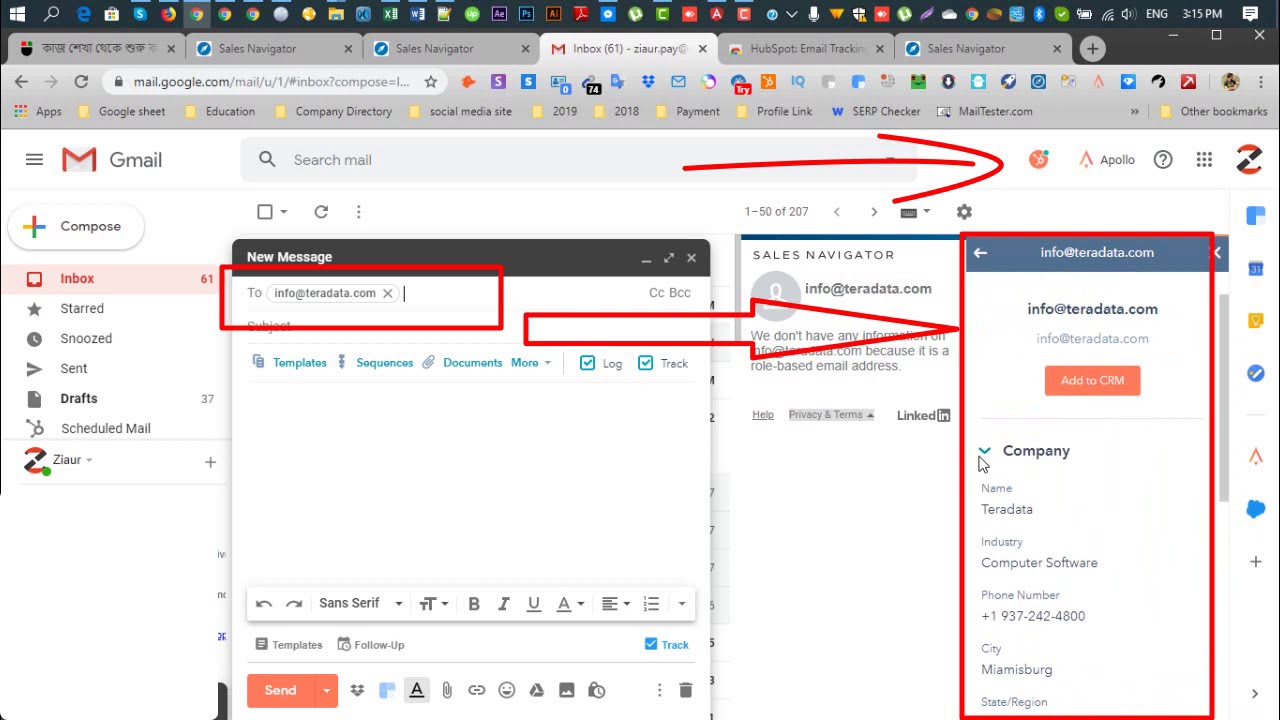
Task: Toggle italic formatting in compose toolbar
Action: (x=504, y=603)
